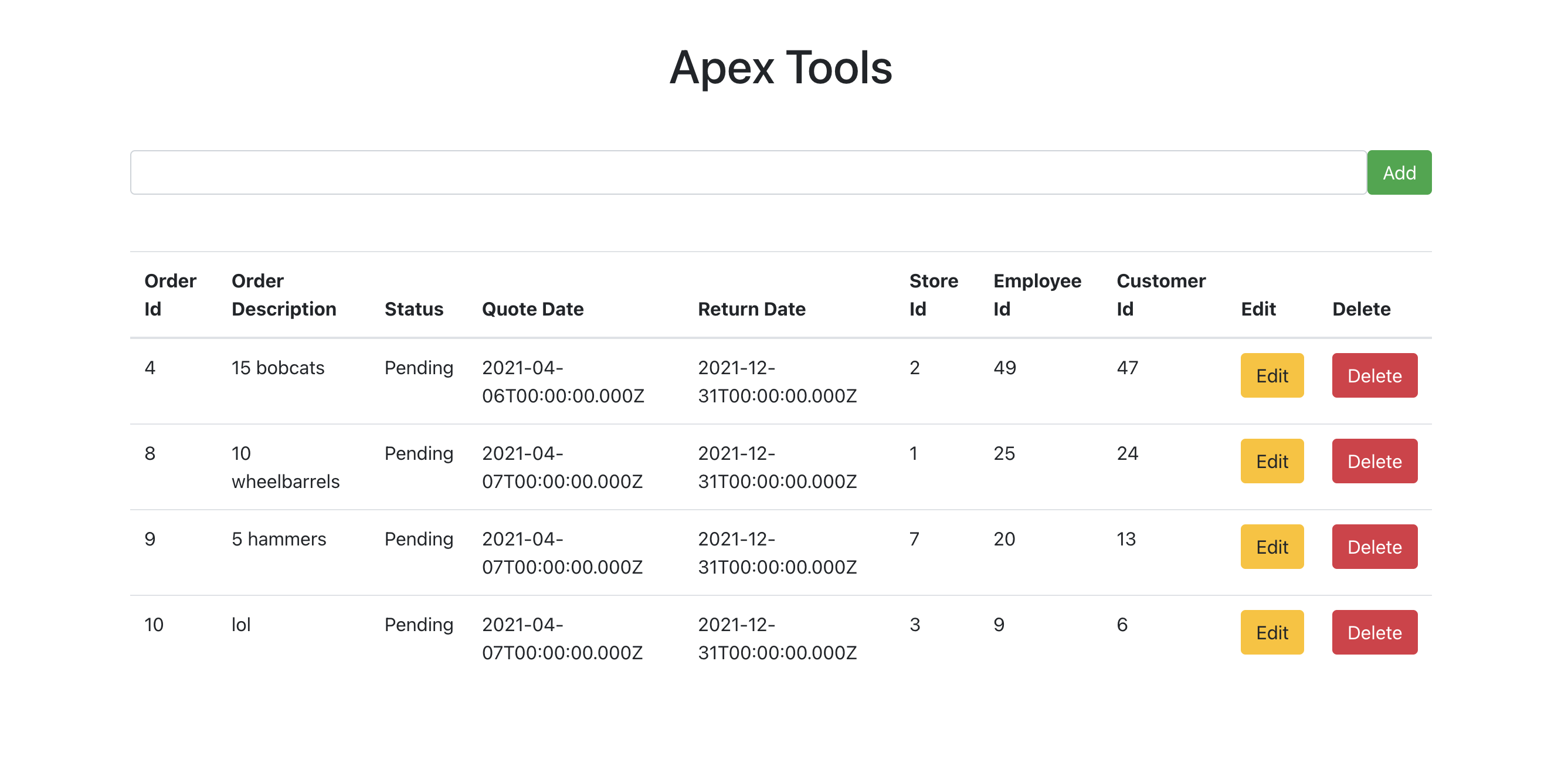
Task: Delete the 15 bobcats order
Action: click(1374, 375)
